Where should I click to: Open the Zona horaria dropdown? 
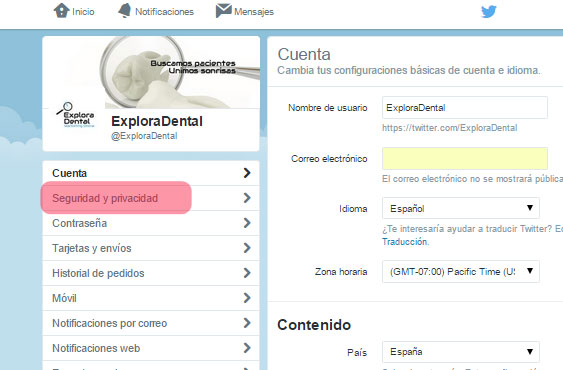[x=461, y=272]
